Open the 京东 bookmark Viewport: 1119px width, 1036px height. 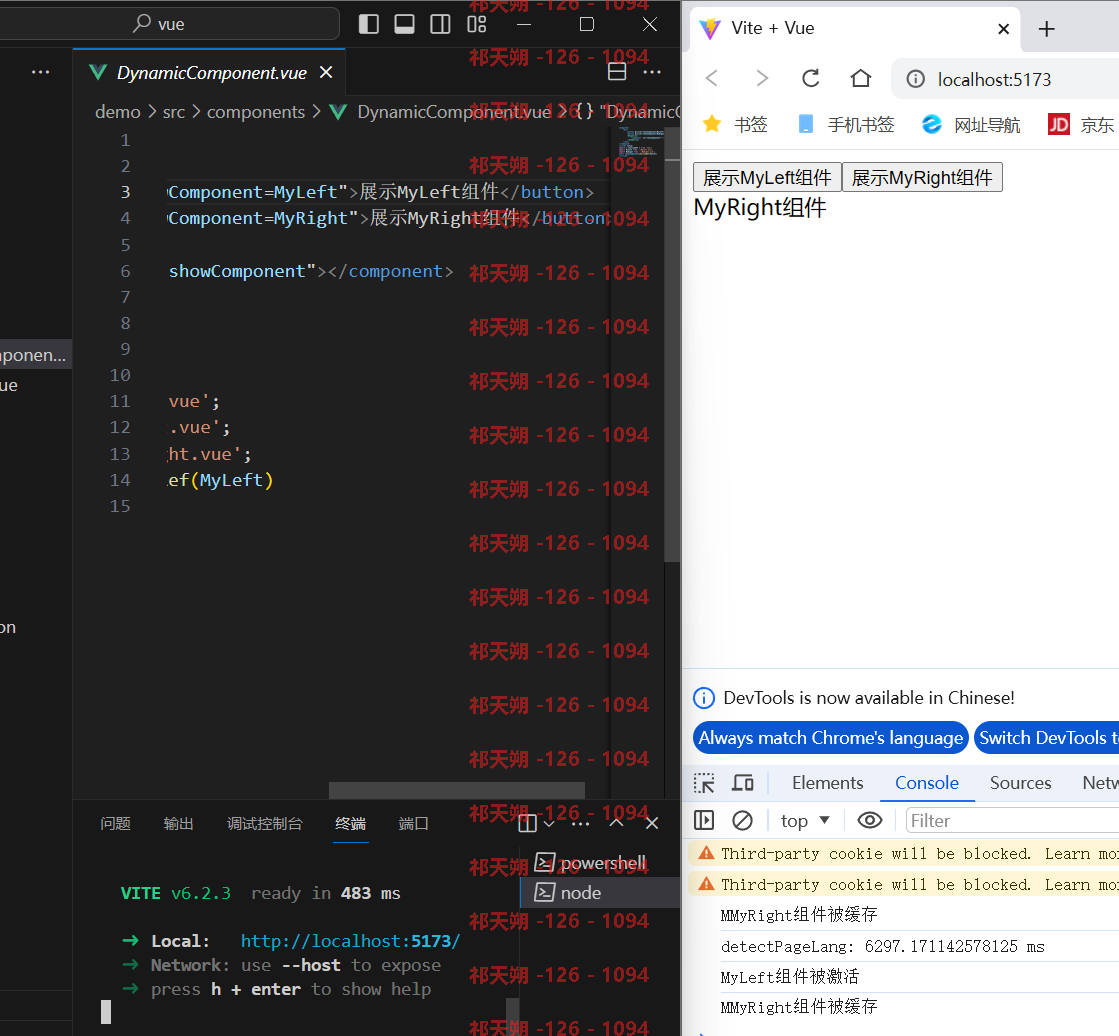coord(1080,125)
